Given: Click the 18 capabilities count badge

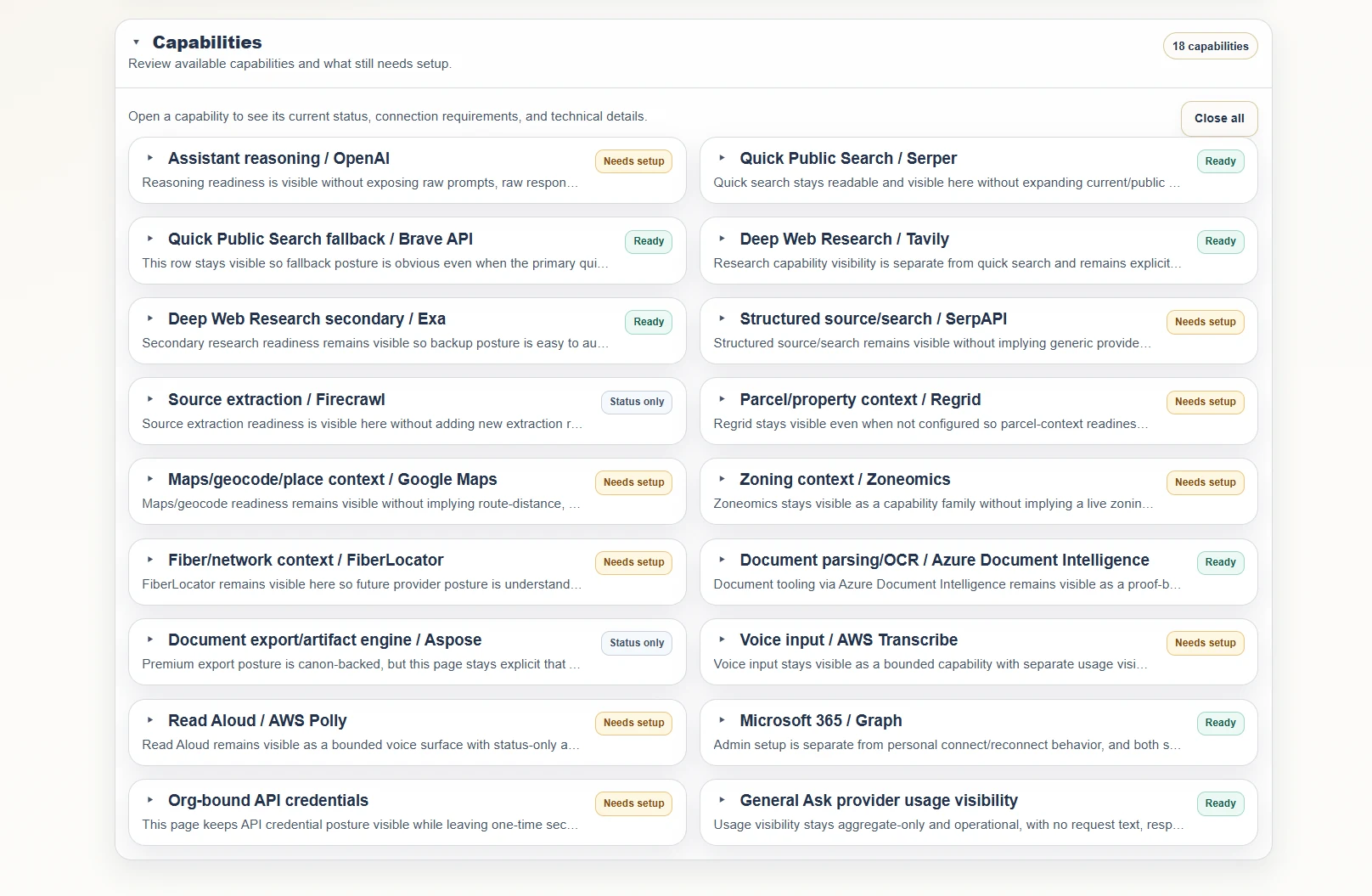Looking at the screenshot, I should [x=1210, y=47].
